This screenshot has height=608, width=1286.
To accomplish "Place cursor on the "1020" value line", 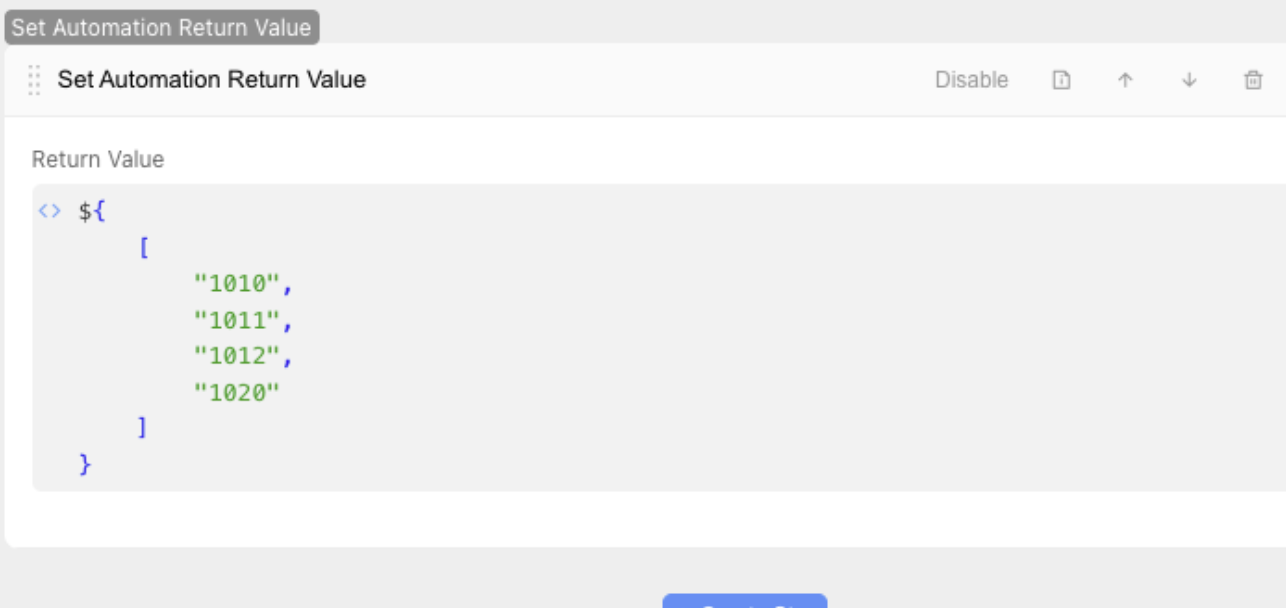I will pyautogui.click(x=236, y=392).
